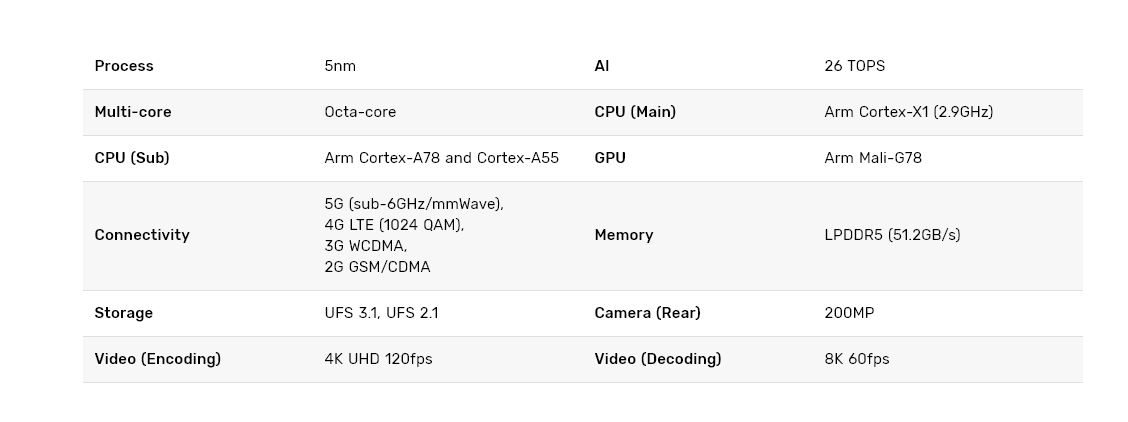This screenshot has height=422, width=1128.
Task: Click the CPU (Sub) label
Action: point(132,158)
